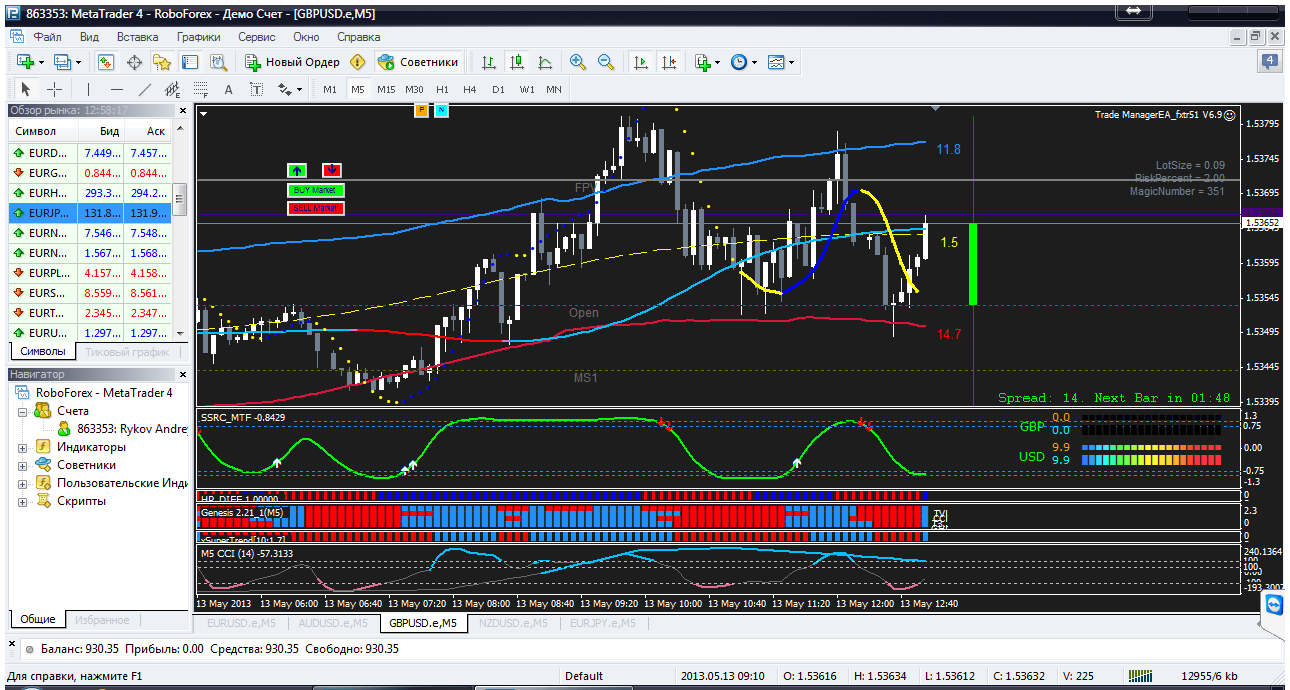1290x690 pixels.
Task: Click the red SELL Market button
Action: coord(315,208)
